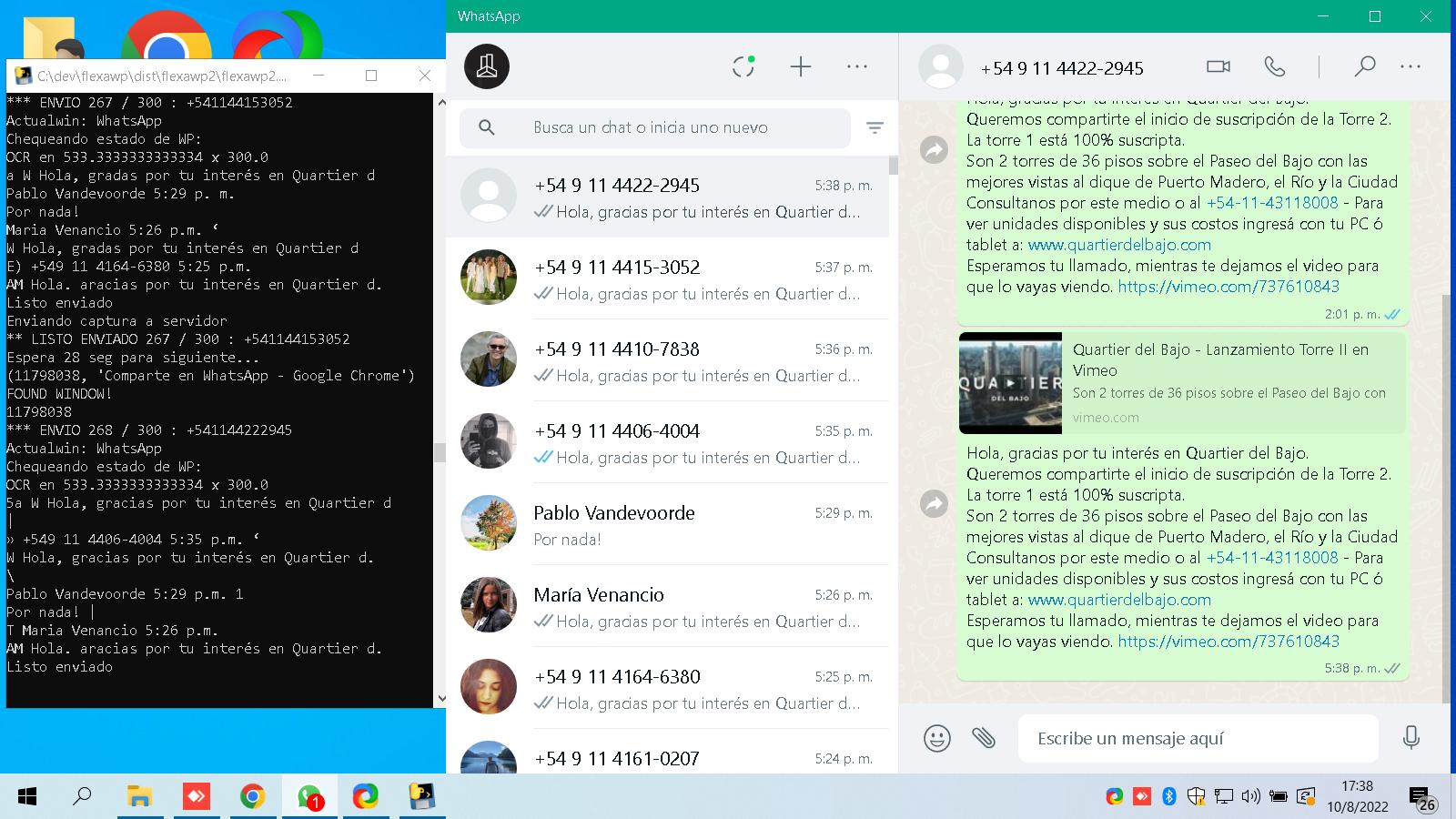Click the flexawp2 console title bar icon

pyautogui.click(x=23, y=76)
